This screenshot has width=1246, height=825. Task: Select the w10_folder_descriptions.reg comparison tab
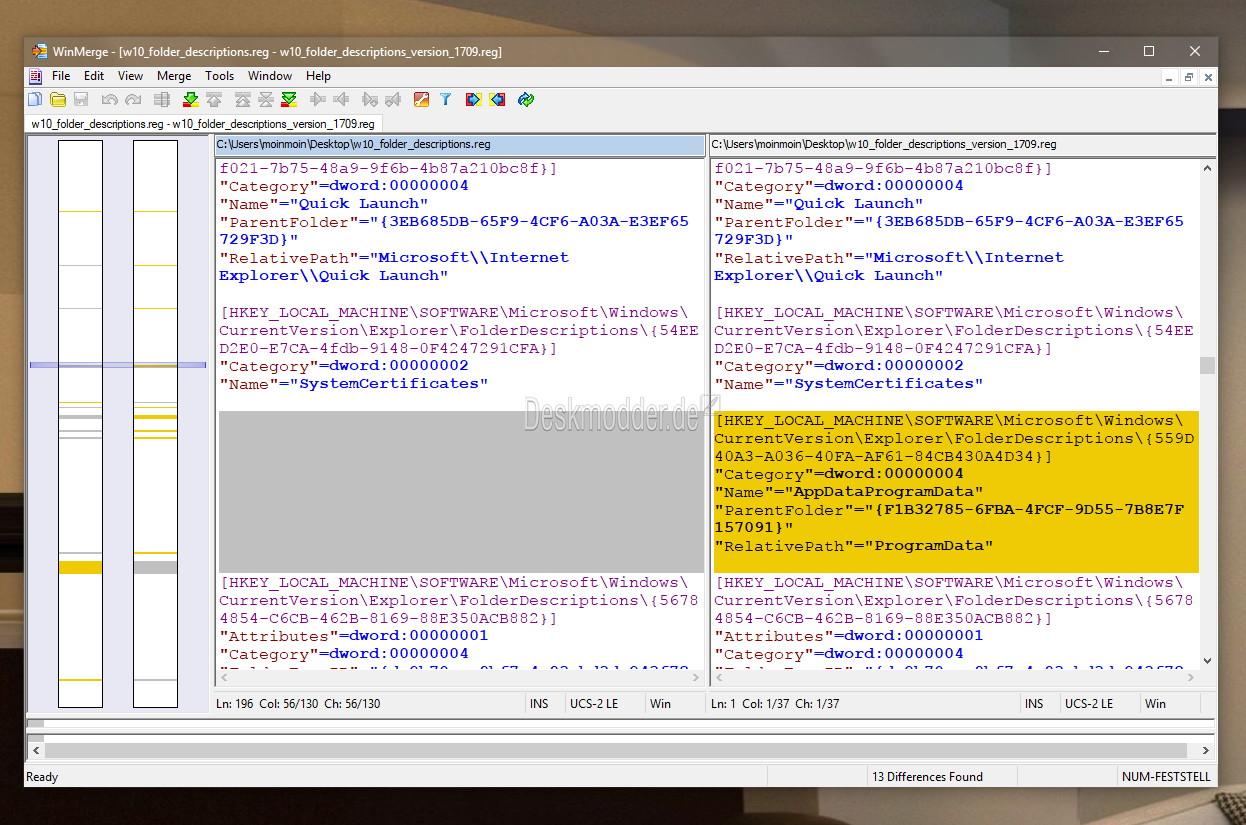pyautogui.click(x=203, y=124)
